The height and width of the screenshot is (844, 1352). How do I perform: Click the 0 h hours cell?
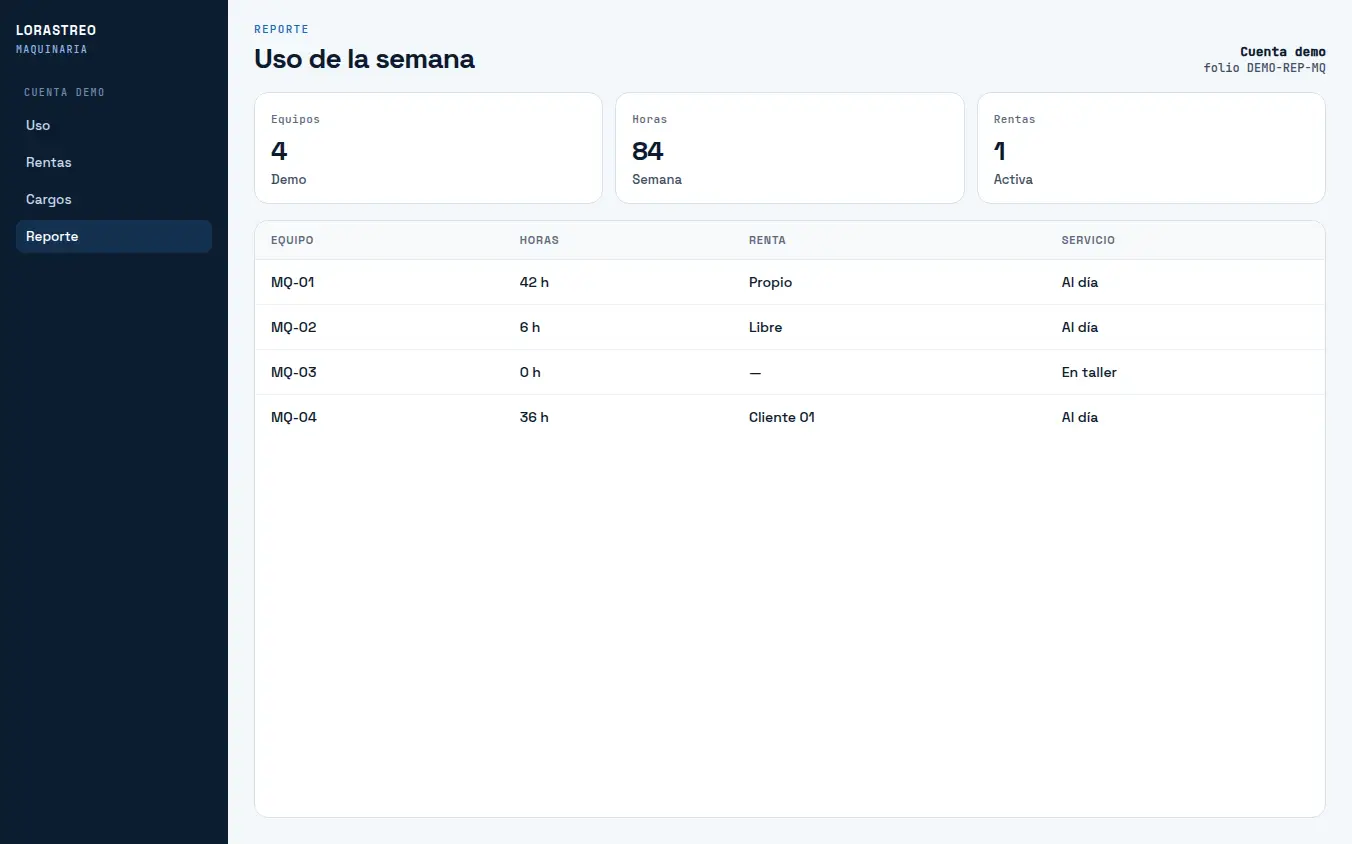click(530, 372)
